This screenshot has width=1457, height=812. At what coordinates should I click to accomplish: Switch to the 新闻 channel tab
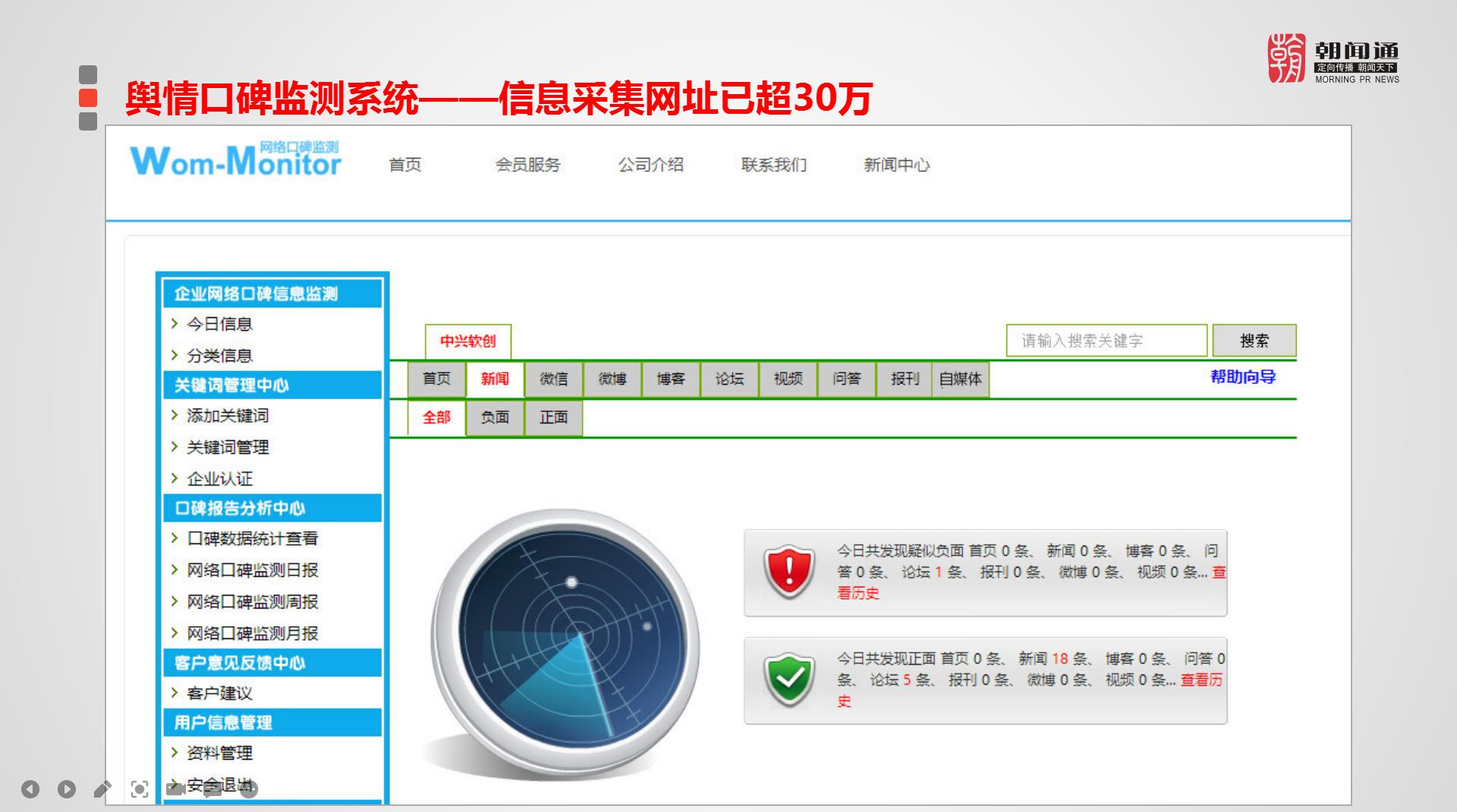(495, 379)
